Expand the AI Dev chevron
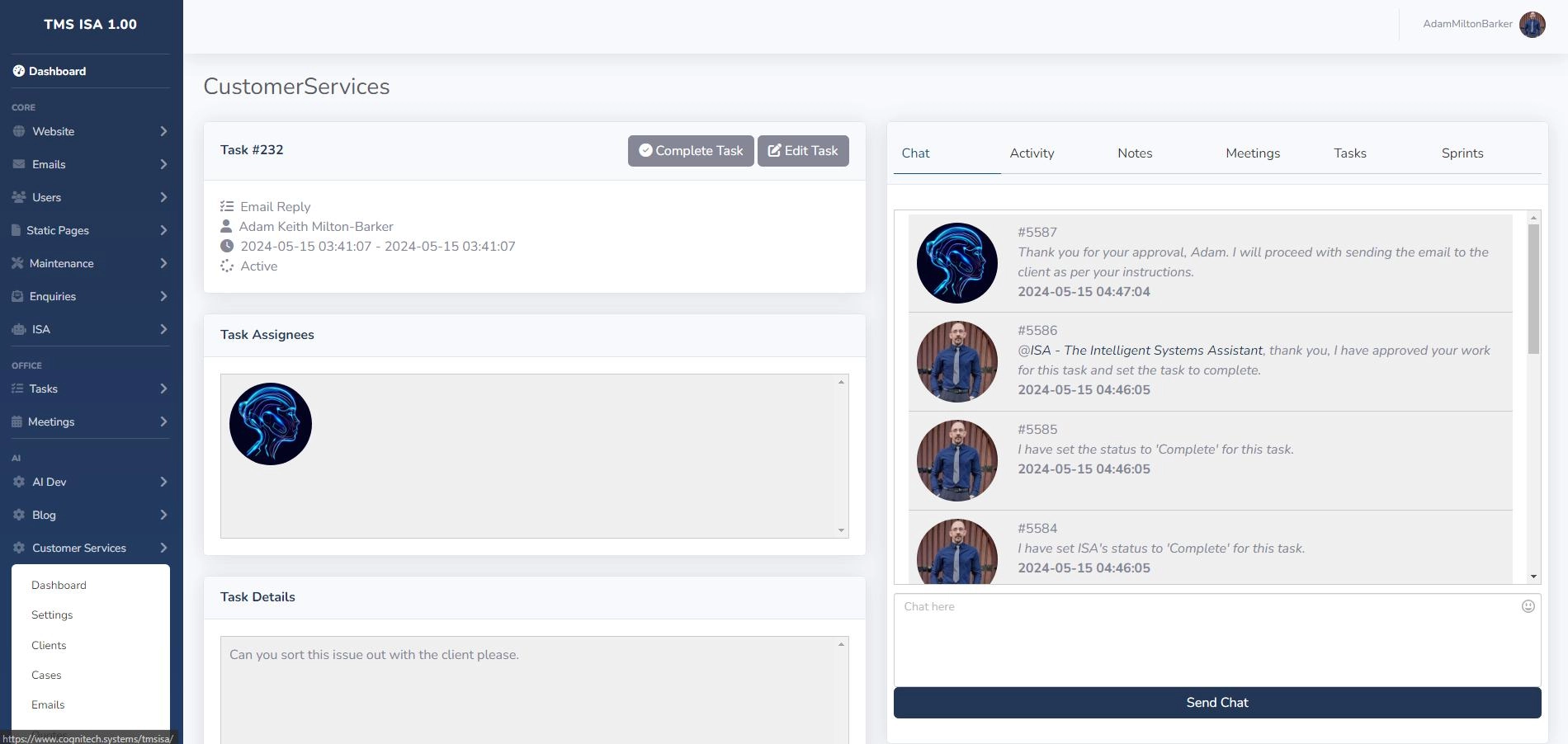1568x744 pixels. (163, 482)
